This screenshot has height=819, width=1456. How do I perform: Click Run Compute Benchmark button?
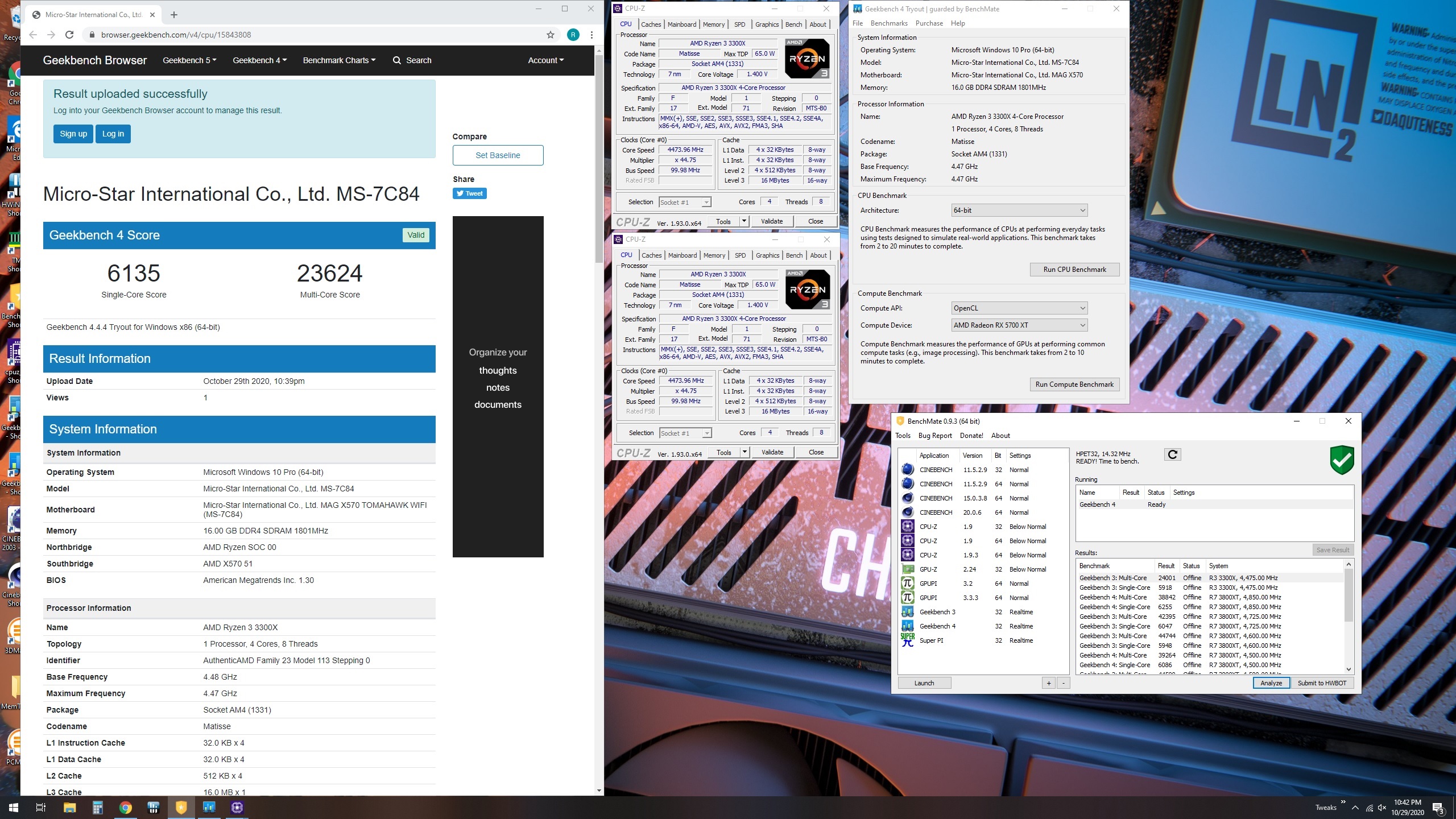(1074, 384)
